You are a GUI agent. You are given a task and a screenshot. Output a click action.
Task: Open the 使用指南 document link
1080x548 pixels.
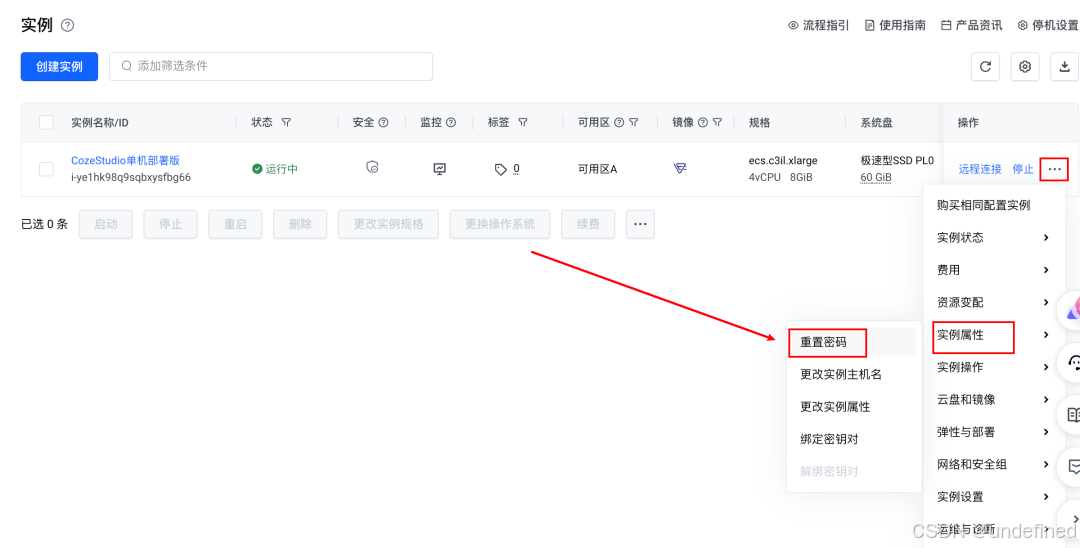click(895, 25)
